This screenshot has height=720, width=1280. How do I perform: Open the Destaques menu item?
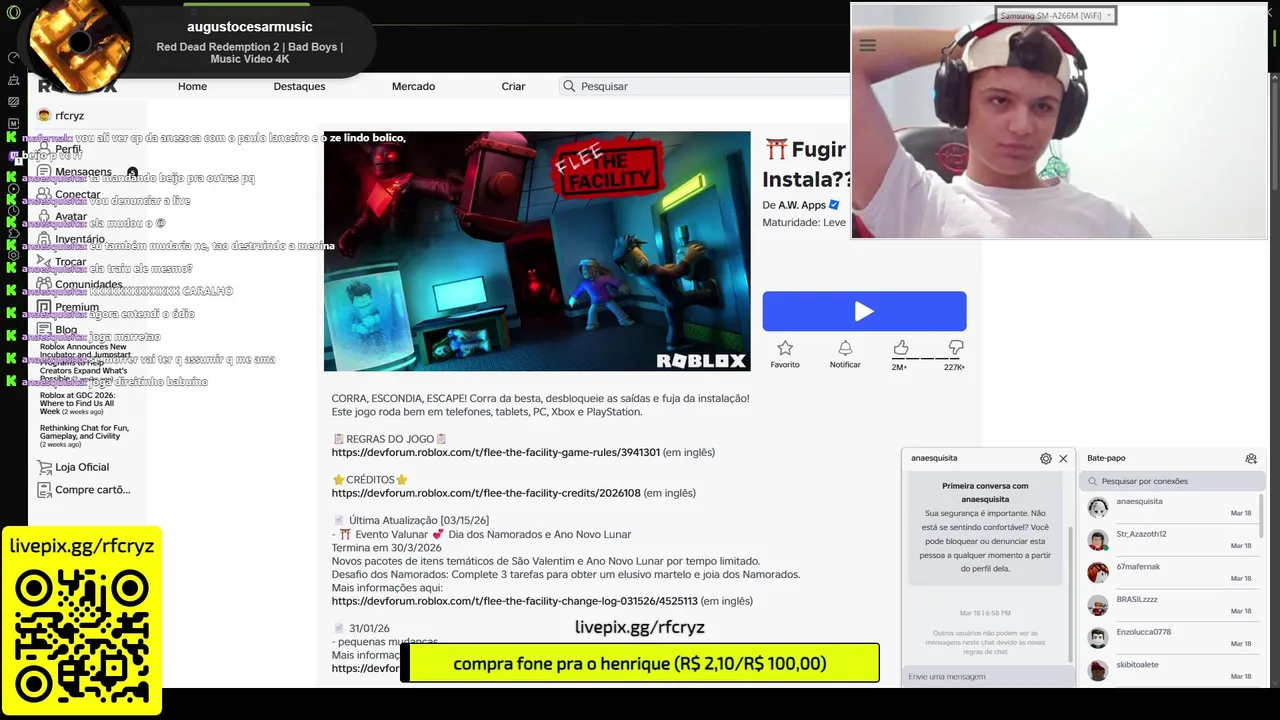[299, 86]
